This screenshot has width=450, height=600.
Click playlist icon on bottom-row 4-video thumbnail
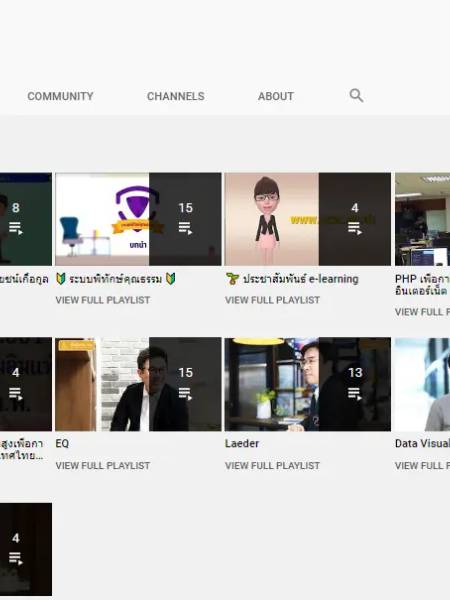click(x=16, y=558)
